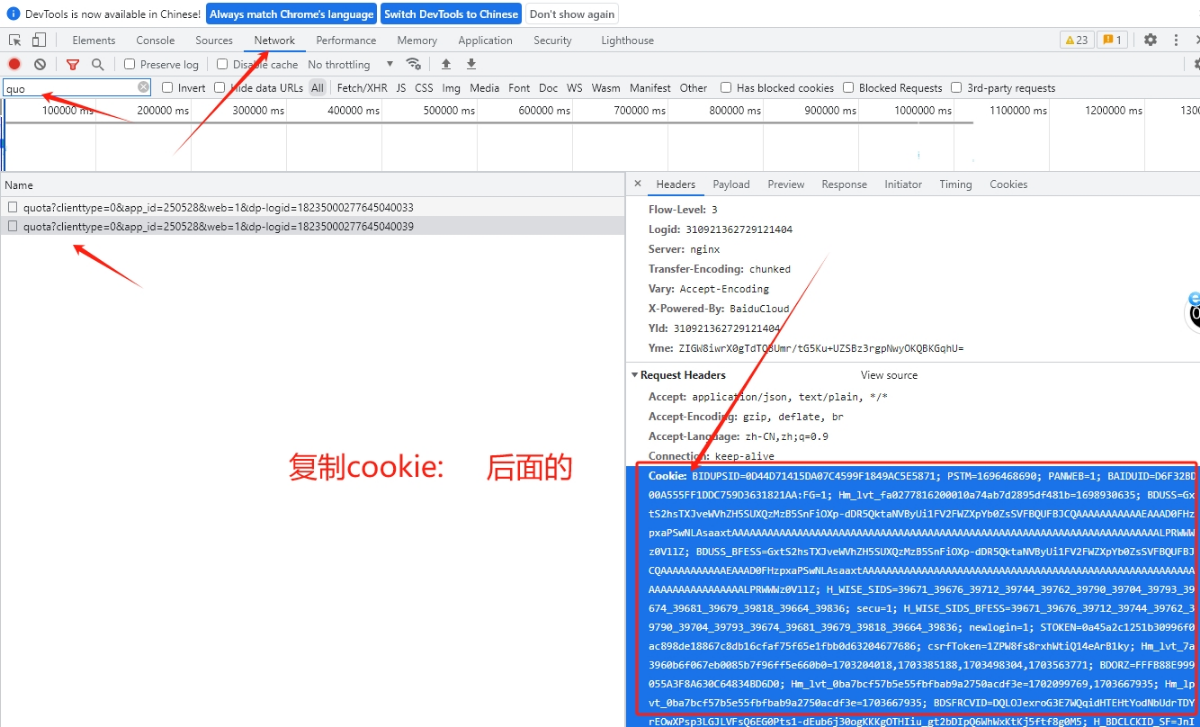Click the 23 warnings badge

[x=1076, y=40]
